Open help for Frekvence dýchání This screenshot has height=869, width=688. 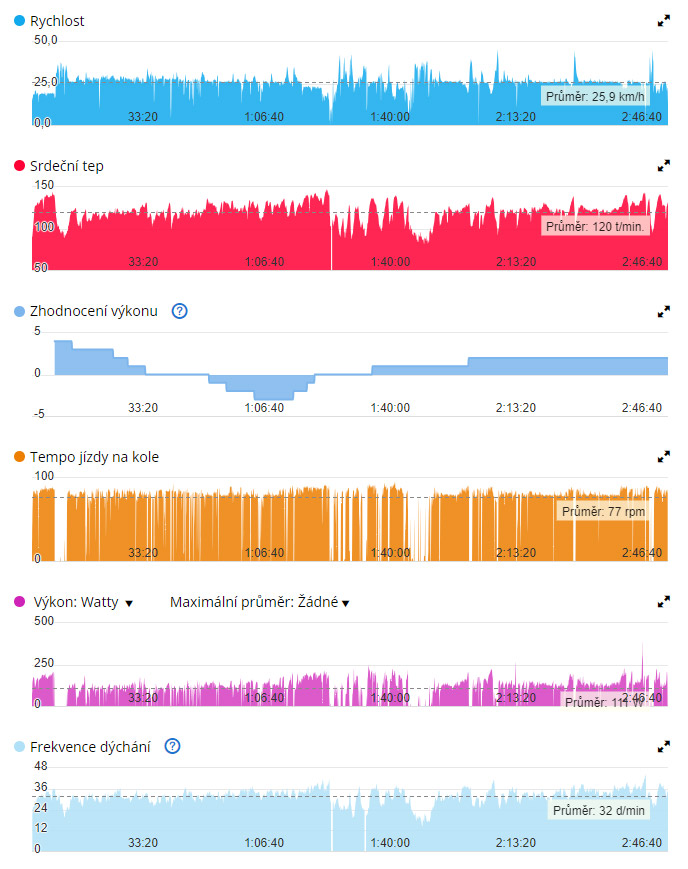point(173,746)
